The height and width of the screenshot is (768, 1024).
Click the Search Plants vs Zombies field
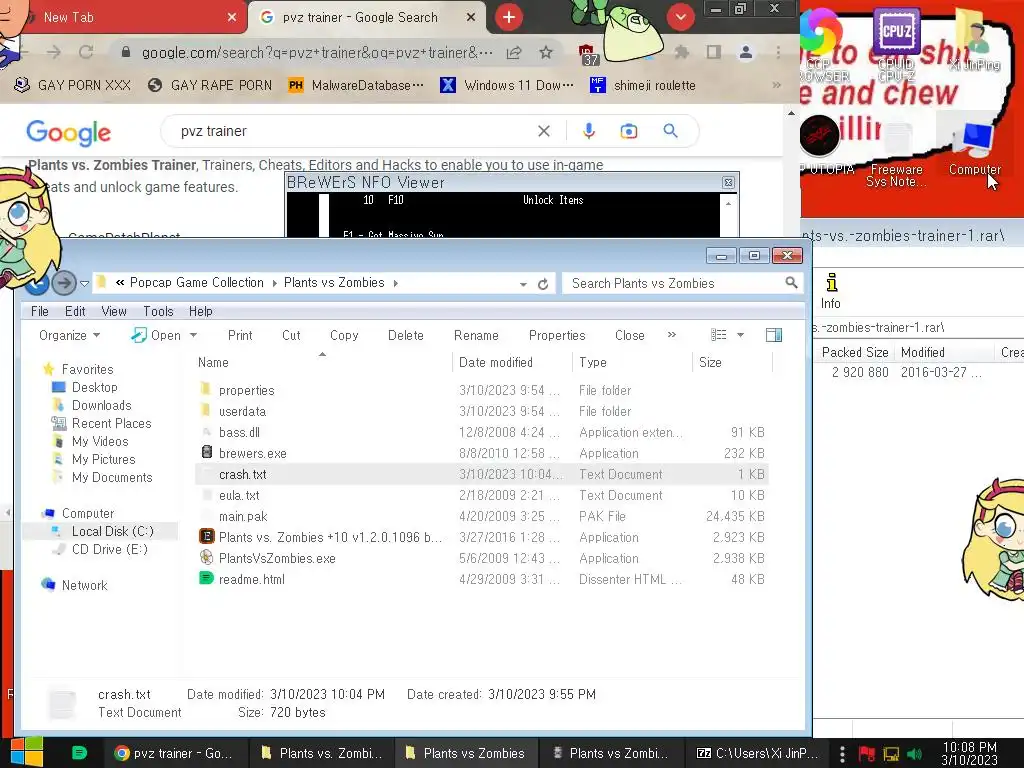point(682,283)
